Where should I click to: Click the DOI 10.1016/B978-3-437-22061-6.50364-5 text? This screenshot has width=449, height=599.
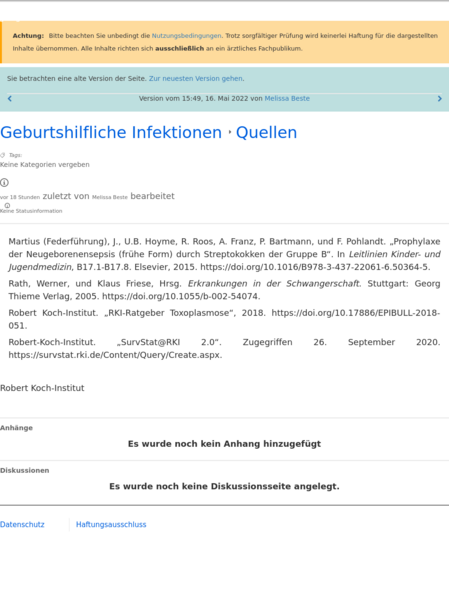click(315, 267)
